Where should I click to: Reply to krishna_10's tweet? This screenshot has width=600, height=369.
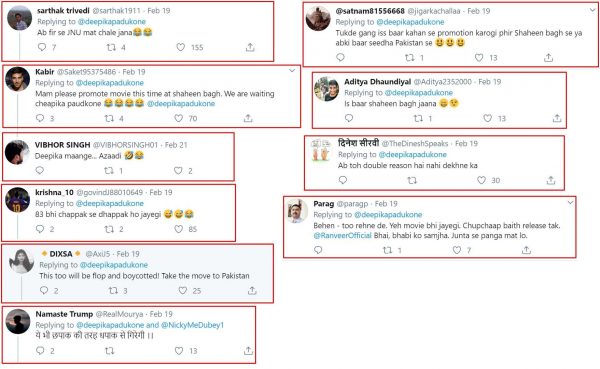[40, 229]
